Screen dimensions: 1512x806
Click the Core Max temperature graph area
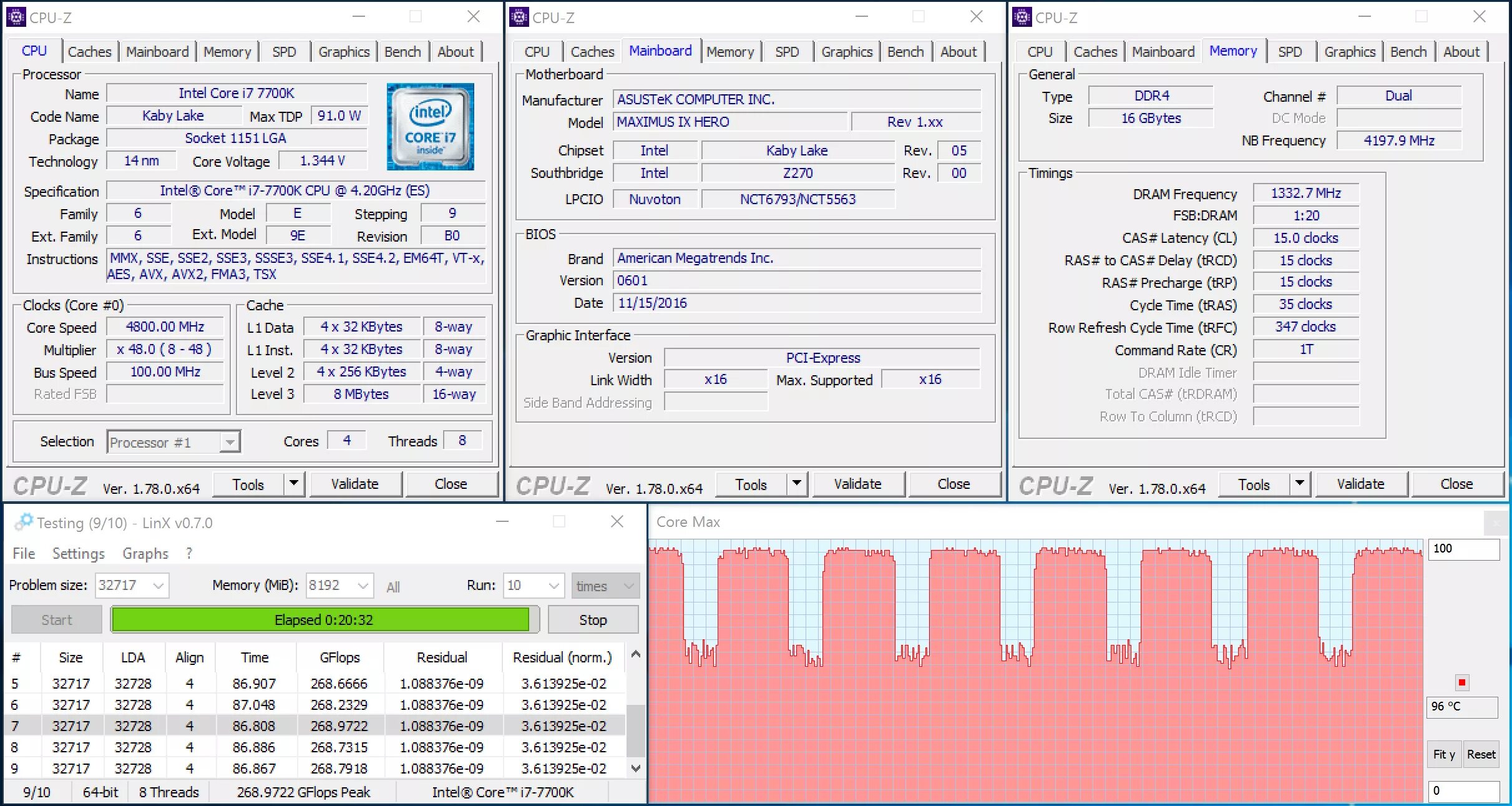pos(1036,671)
